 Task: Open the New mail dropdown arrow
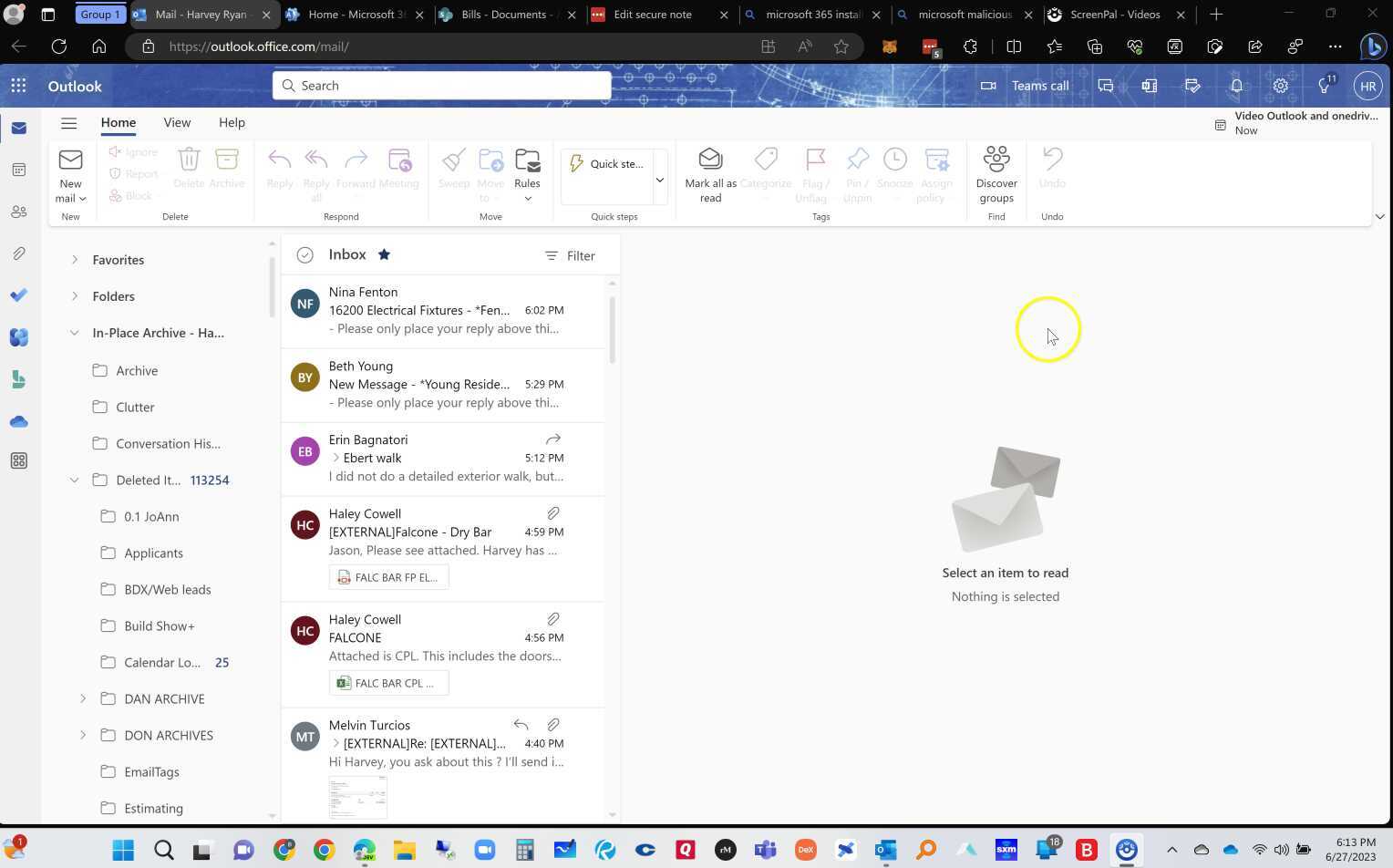point(82,198)
